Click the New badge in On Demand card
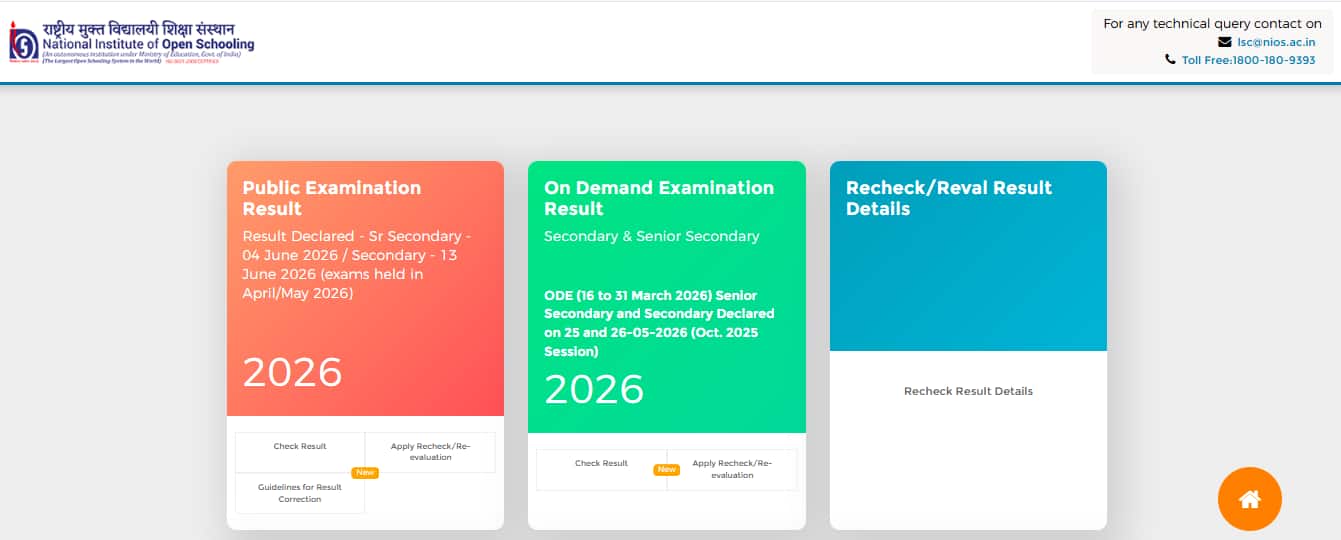 pyautogui.click(x=667, y=469)
